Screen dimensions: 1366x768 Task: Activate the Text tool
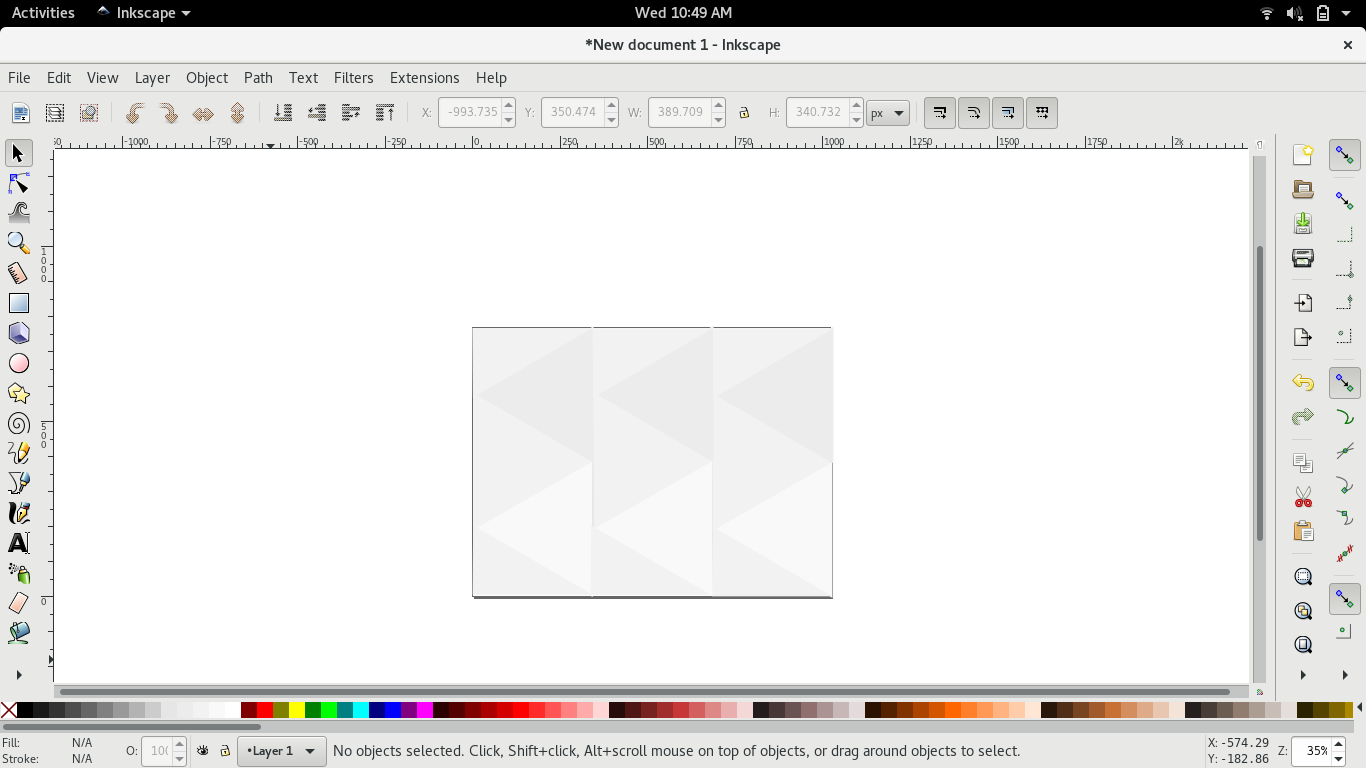pyautogui.click(x=18, y=543)
